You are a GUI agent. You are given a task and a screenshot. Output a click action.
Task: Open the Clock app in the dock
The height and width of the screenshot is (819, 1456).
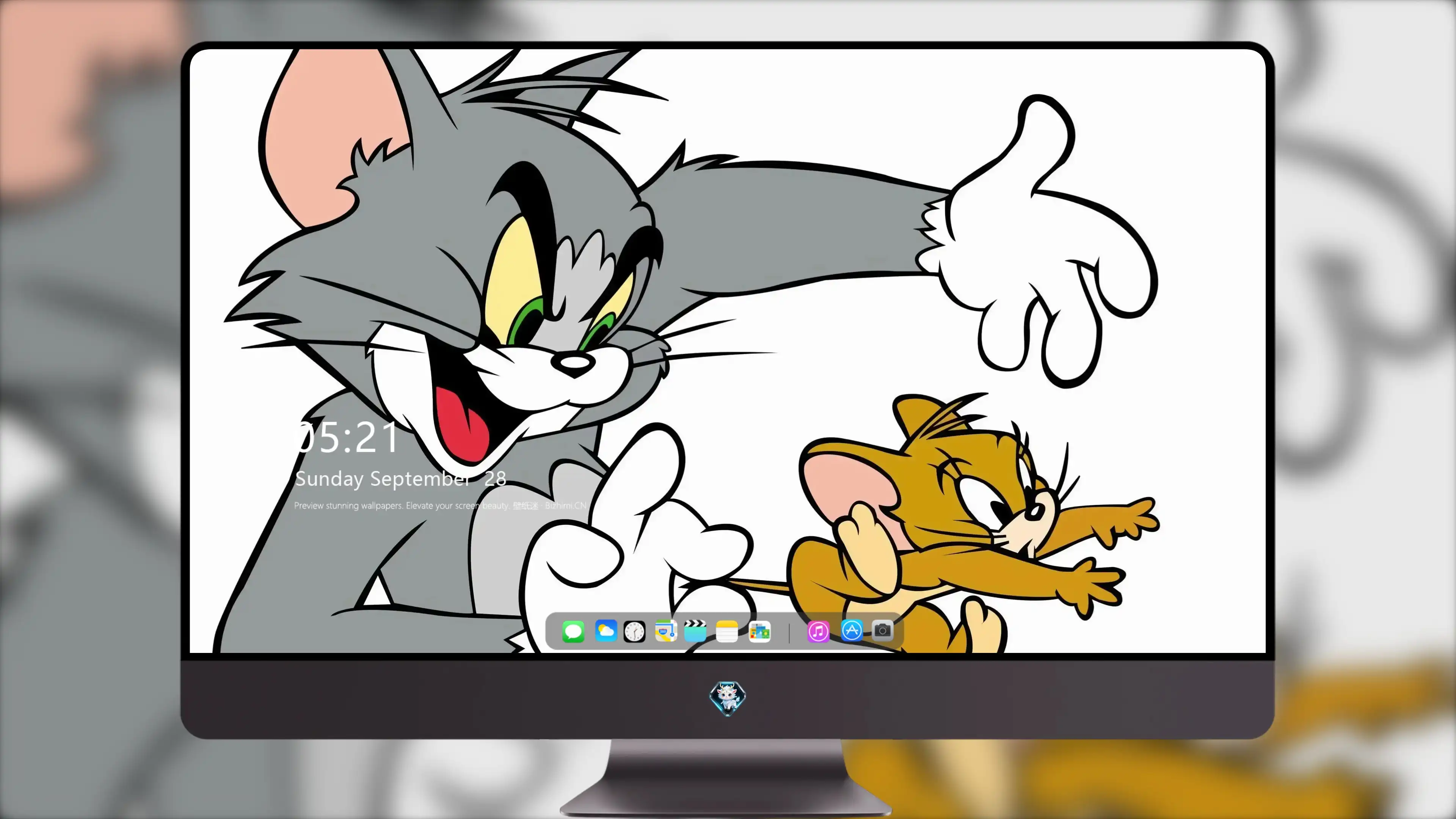pos(634,631)
